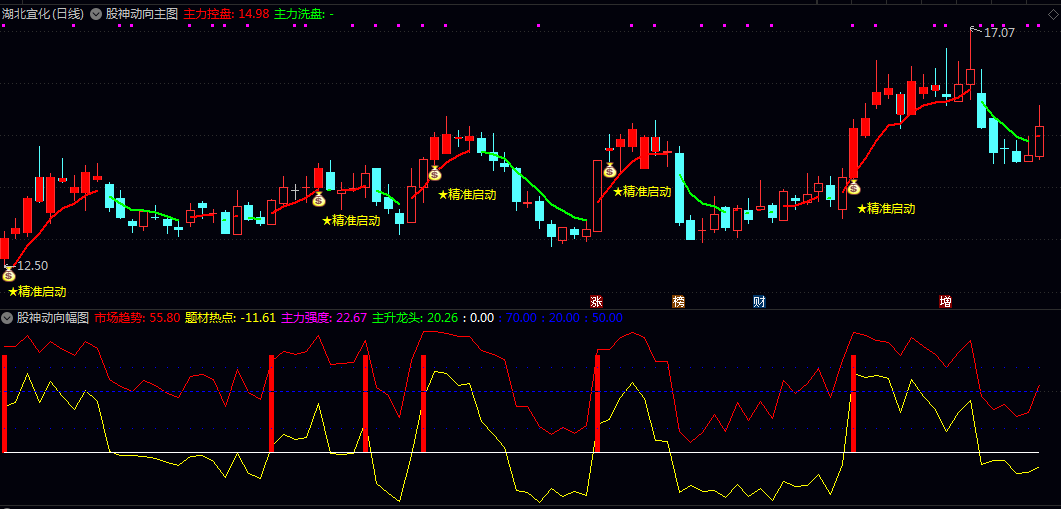Select the blue 70.00 threshold value
Viewport: 1061px width, 509px height.
(x=520, y=318)
